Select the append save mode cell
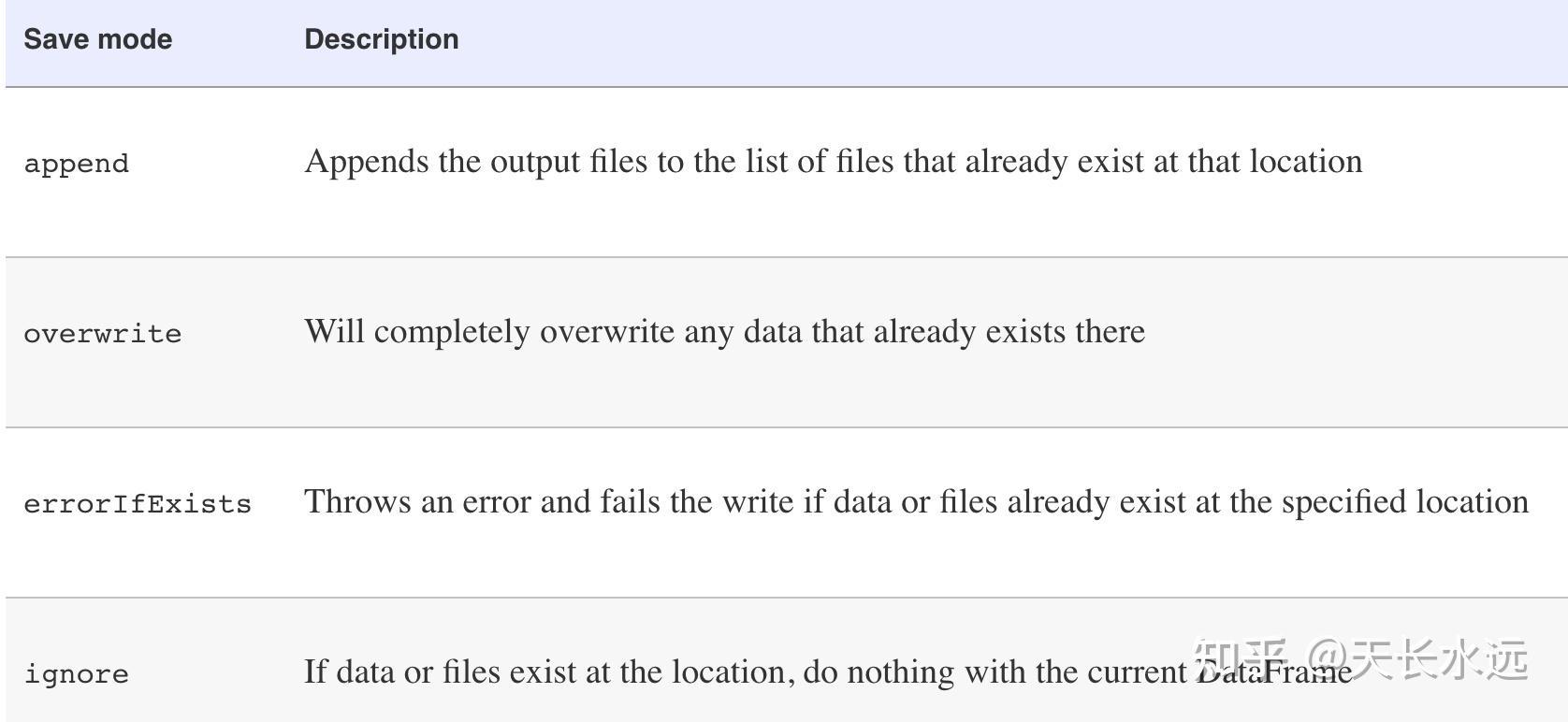The width and height of the screenshot is (1568, 722). point(76,164)
